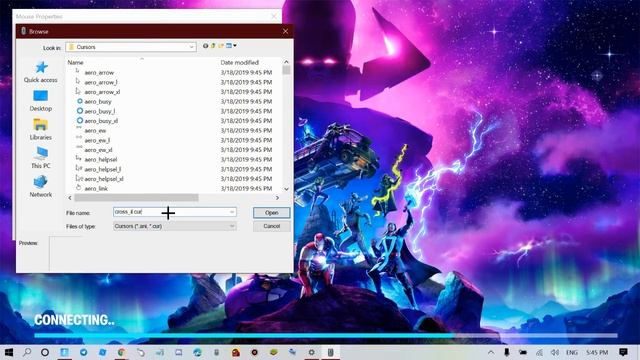Screen dimensions: 640x360
Task: Select the aero_ew_l cursor file
Action: click(x=97, y=140)
